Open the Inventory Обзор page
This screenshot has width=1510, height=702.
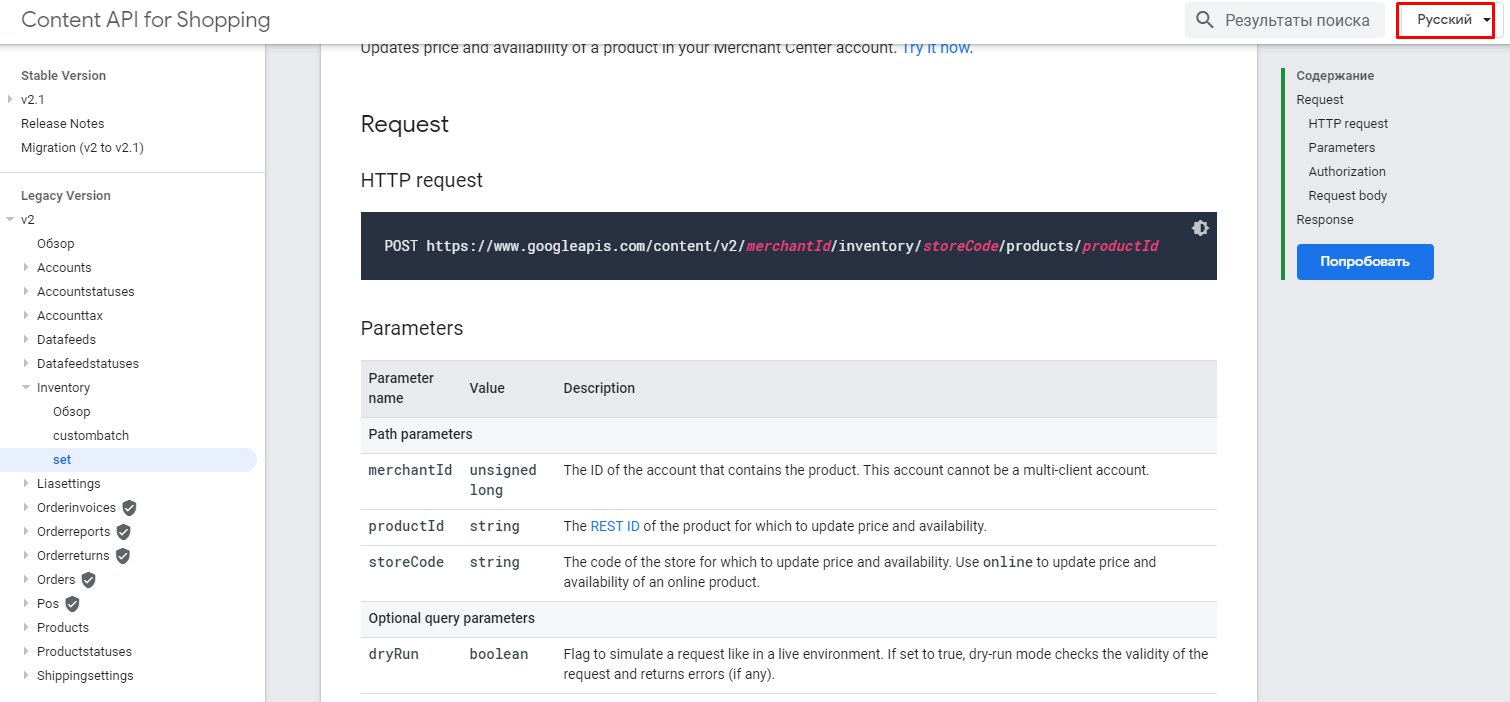[x=72, y=412]
